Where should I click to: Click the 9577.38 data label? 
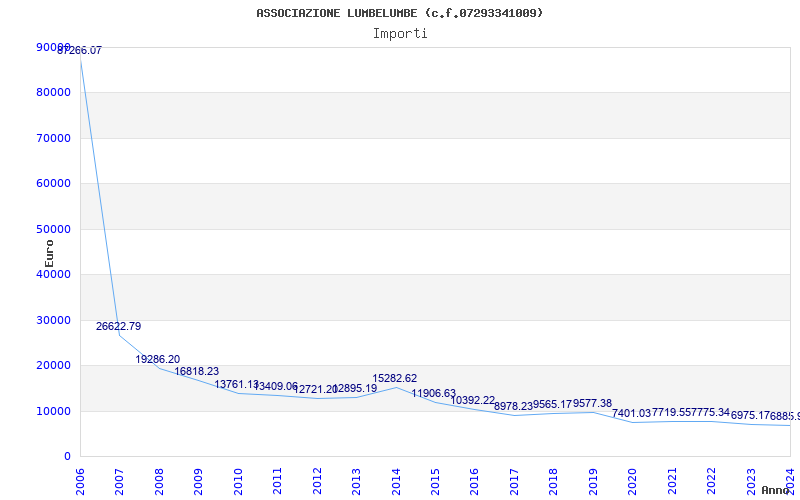click(592, 404)
